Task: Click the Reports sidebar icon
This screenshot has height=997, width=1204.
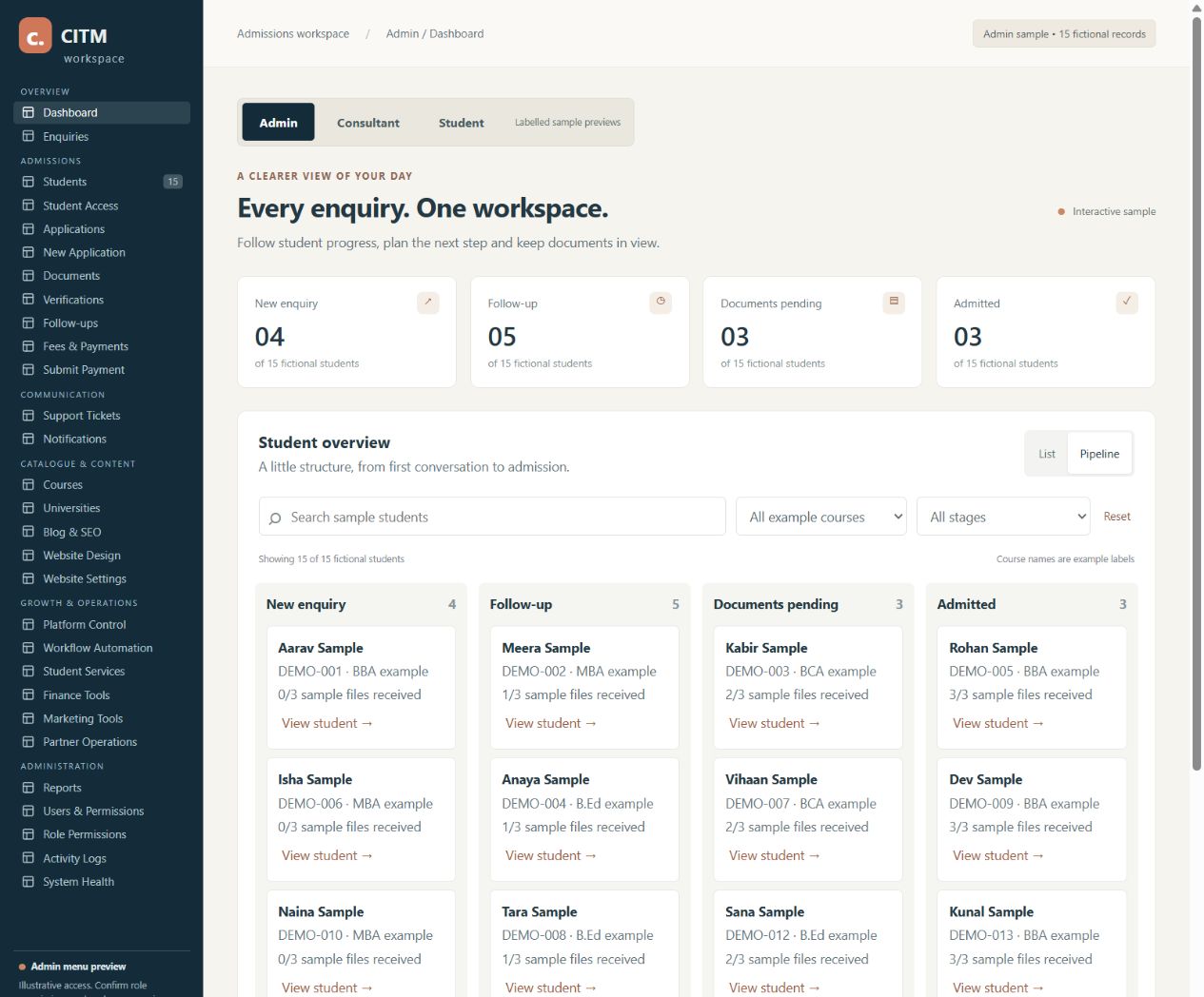Action: [29, 788]
